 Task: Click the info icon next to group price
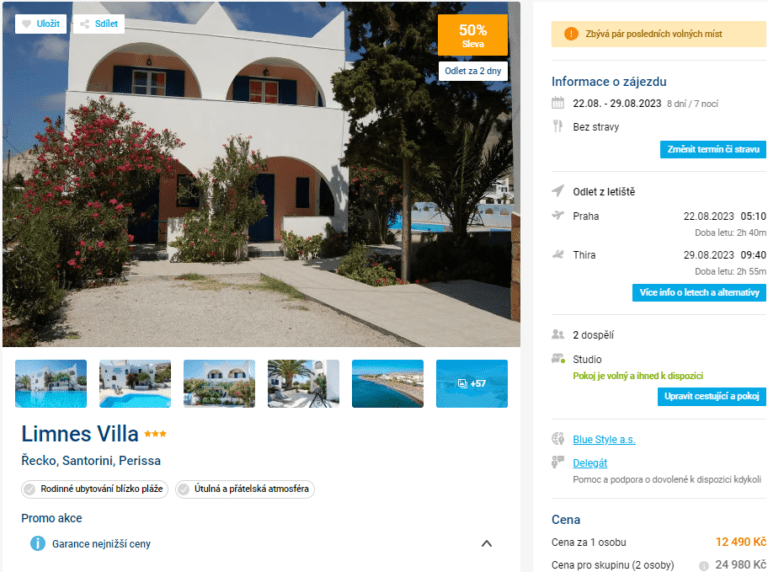703,565
